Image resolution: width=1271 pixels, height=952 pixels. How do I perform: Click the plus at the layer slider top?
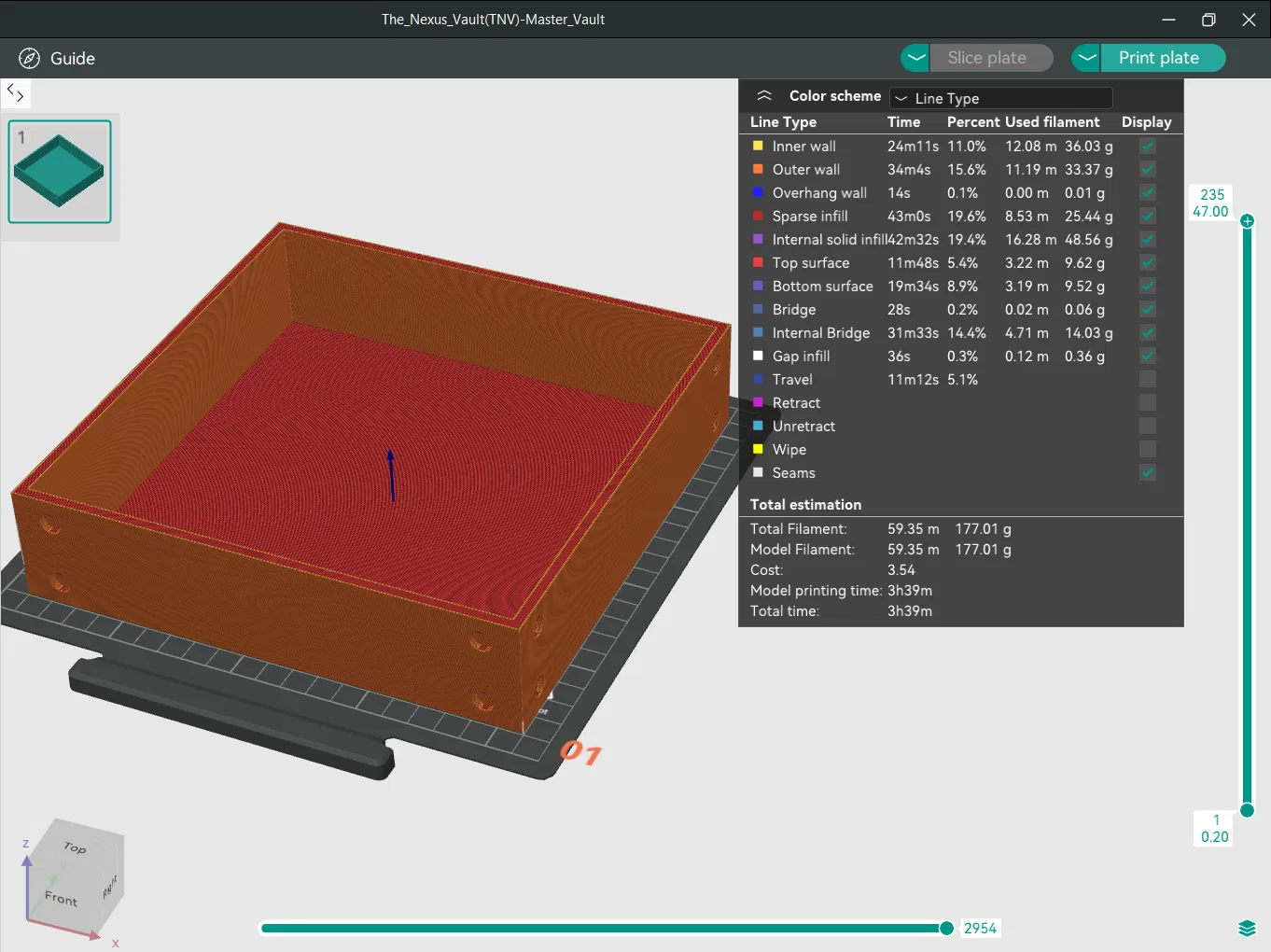click(x=1247, y=221)
